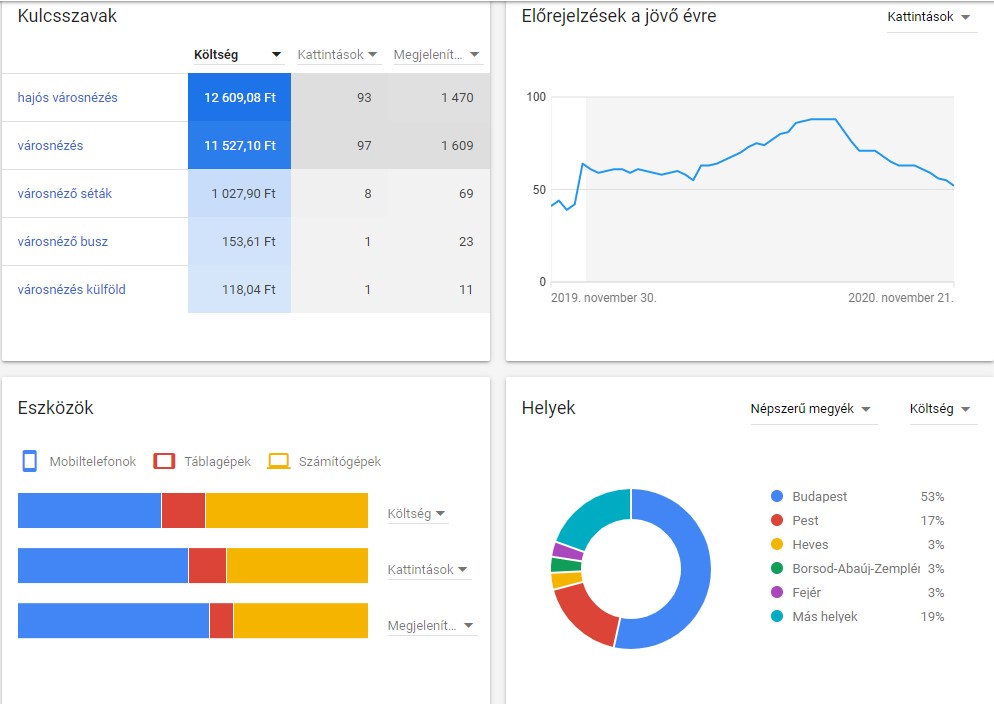The image size is (994, 704).
Task: Open the városnéző séták keyword link
Action: 65,193
